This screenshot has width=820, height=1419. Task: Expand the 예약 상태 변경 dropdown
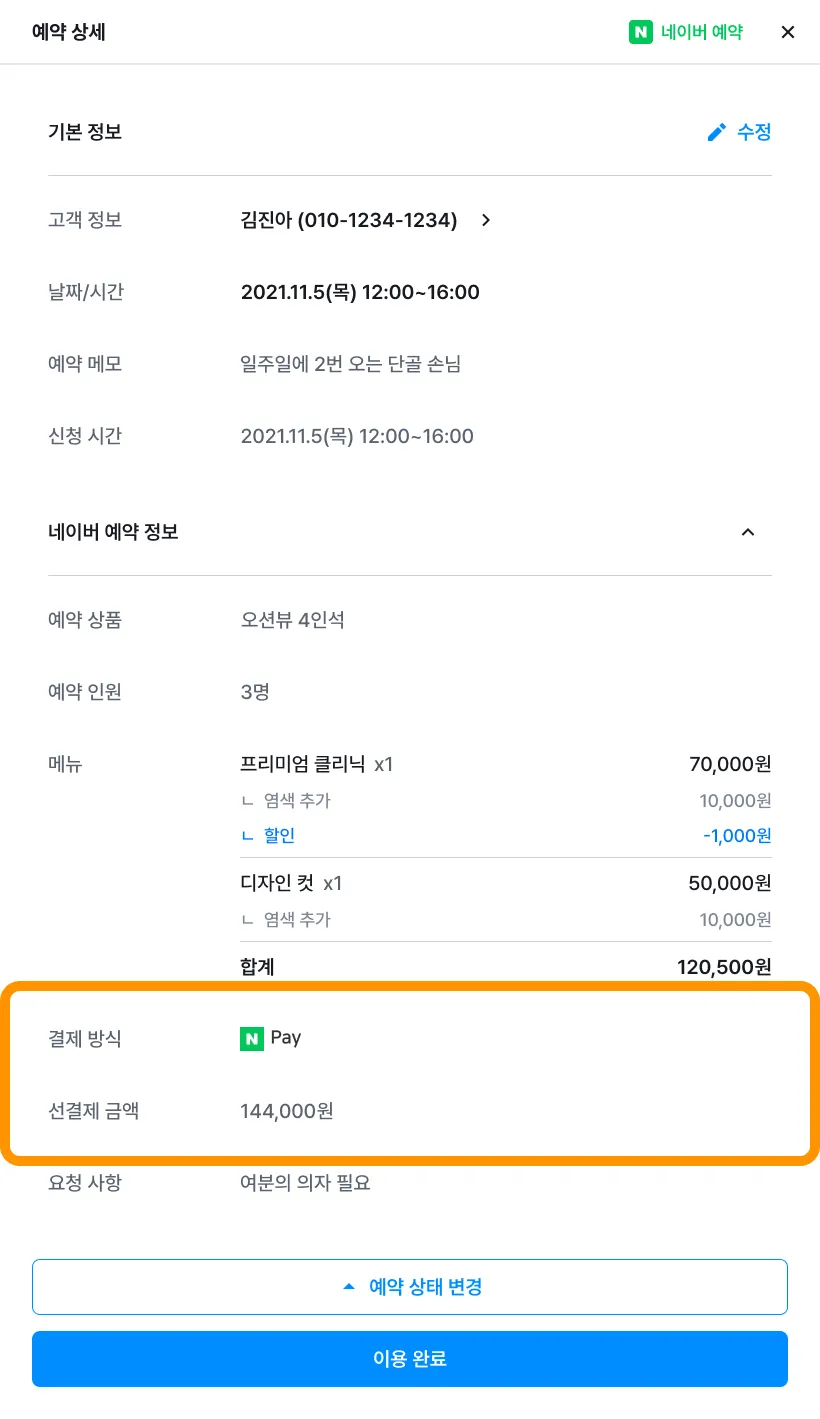[410, 1286]
